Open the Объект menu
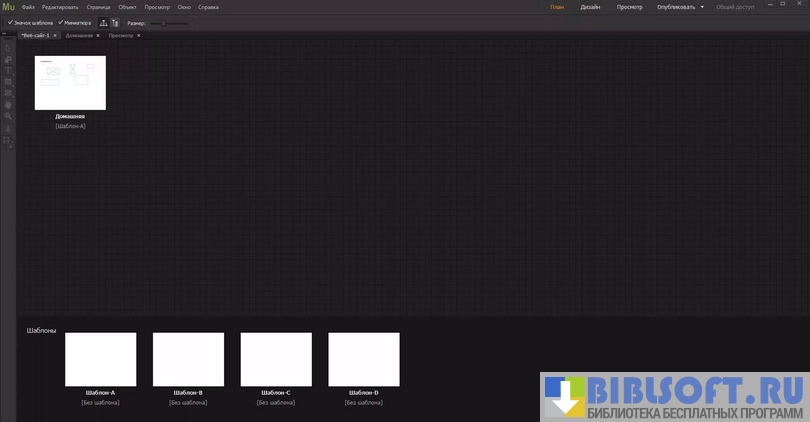 click(127, 7)
